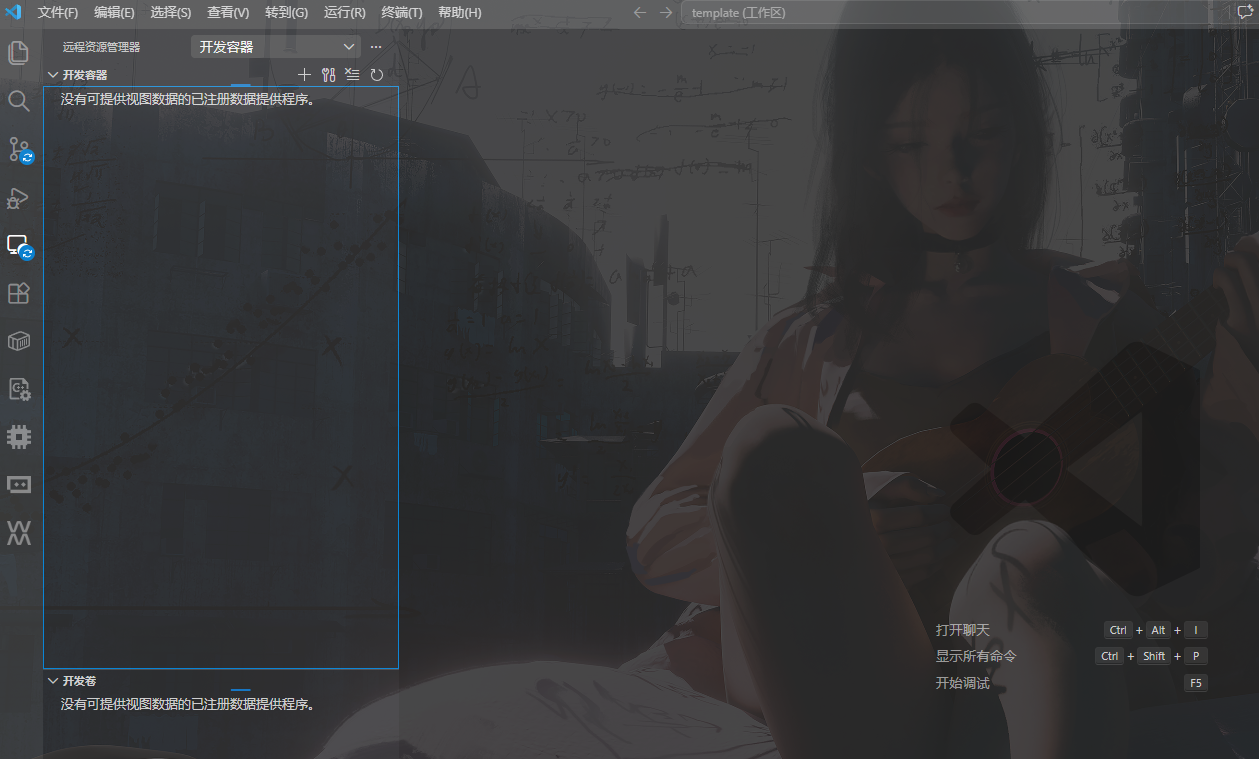Open the rectangular port icon view in activity bar

tap(19, 484)
